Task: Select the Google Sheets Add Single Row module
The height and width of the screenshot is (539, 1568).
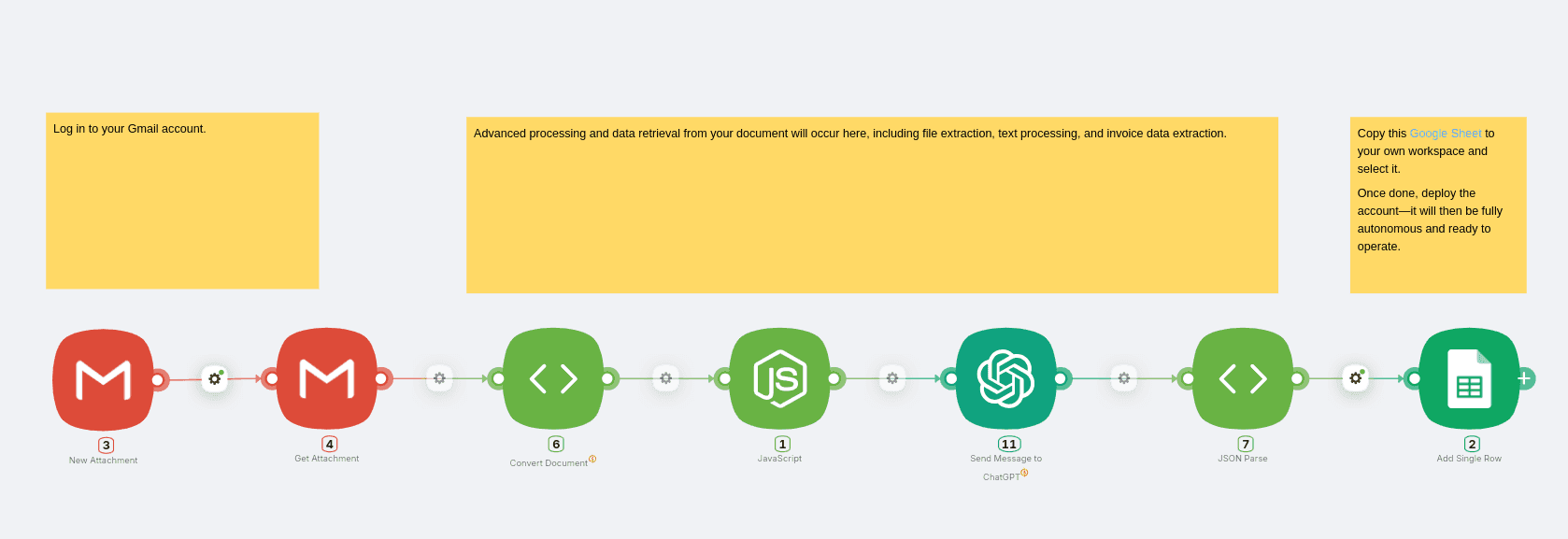Action: [x=1469, y=378]
